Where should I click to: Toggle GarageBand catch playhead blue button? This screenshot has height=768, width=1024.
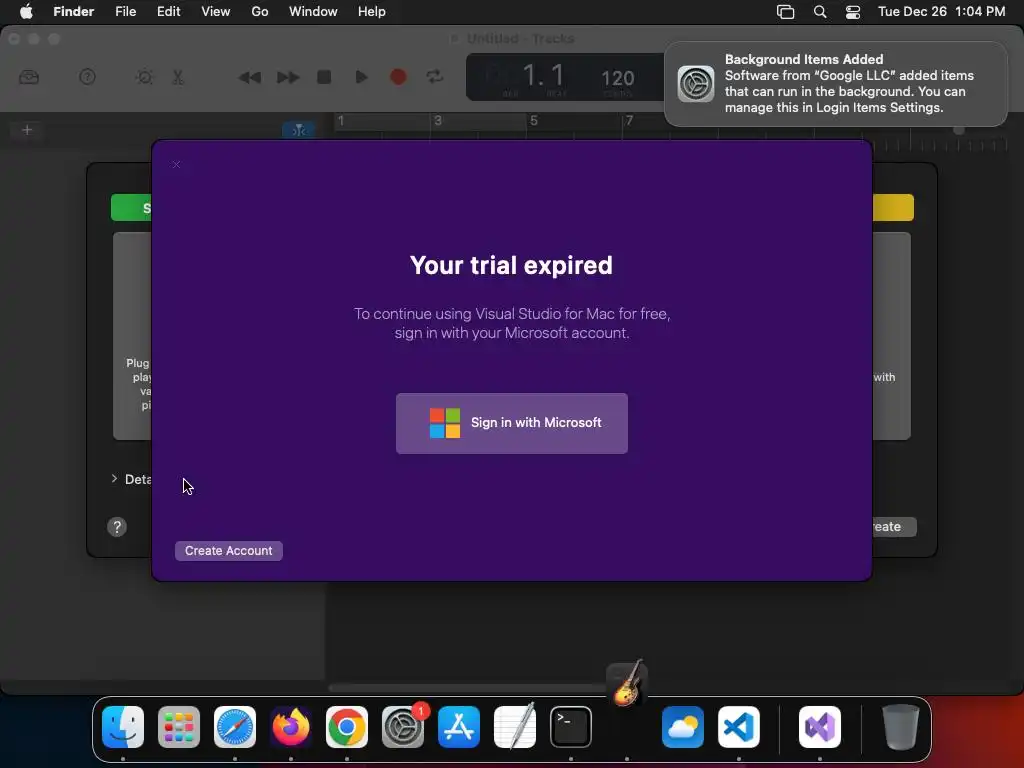[299, 130]
